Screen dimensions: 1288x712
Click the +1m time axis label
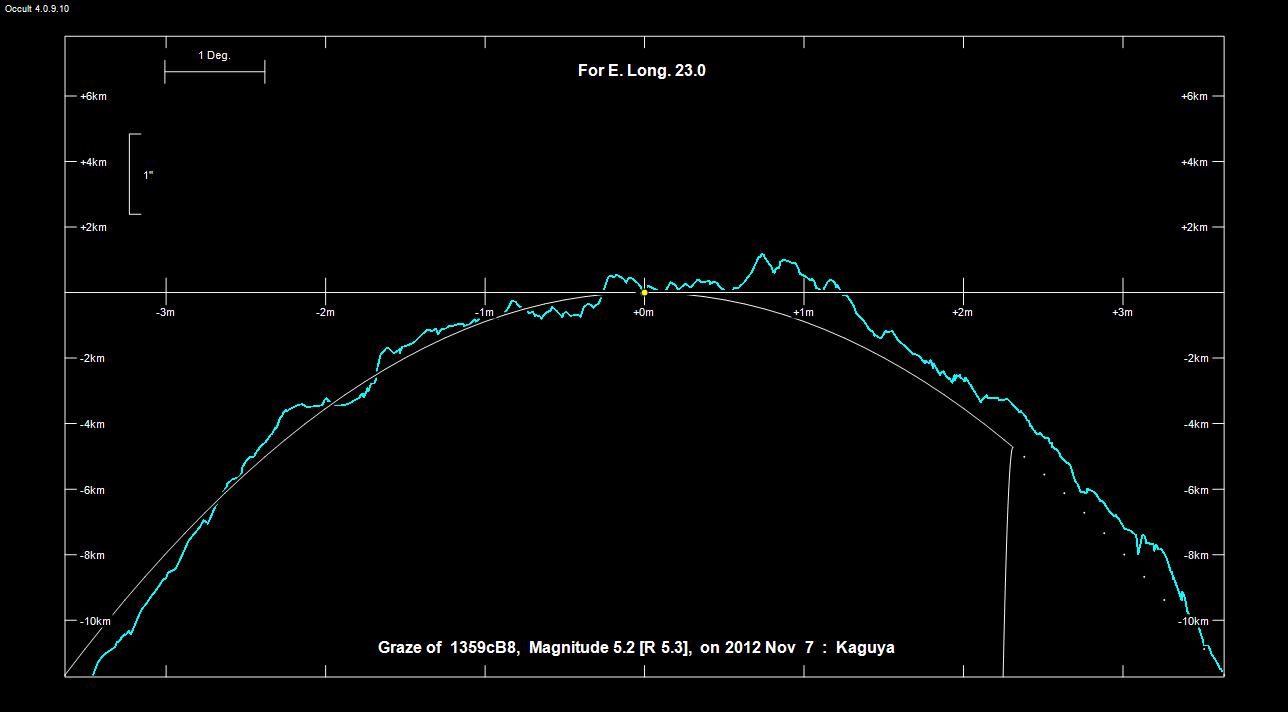[803, 312]
